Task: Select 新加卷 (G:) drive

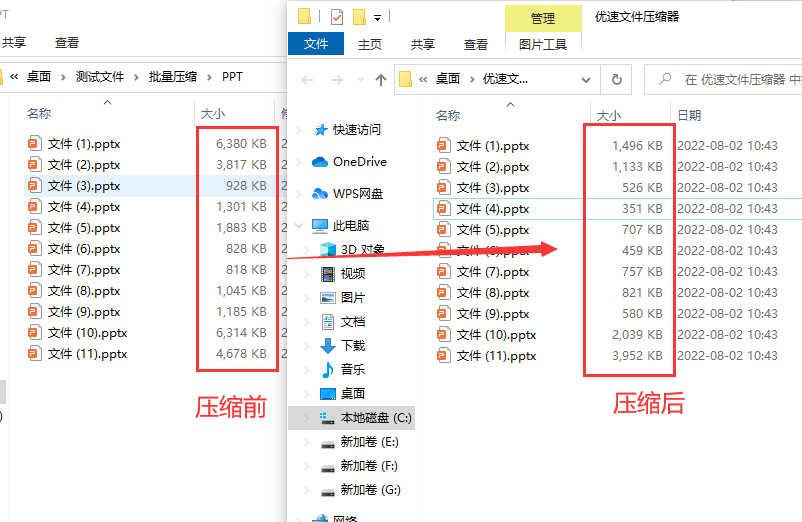Action: pos(370,490)
